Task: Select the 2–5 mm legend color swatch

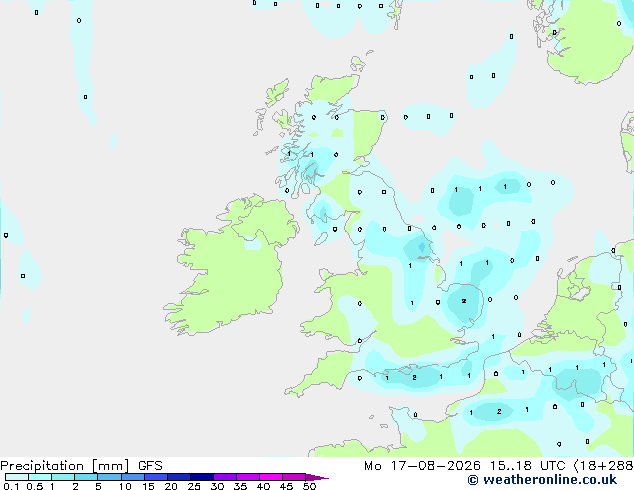Action: [86, 477]
